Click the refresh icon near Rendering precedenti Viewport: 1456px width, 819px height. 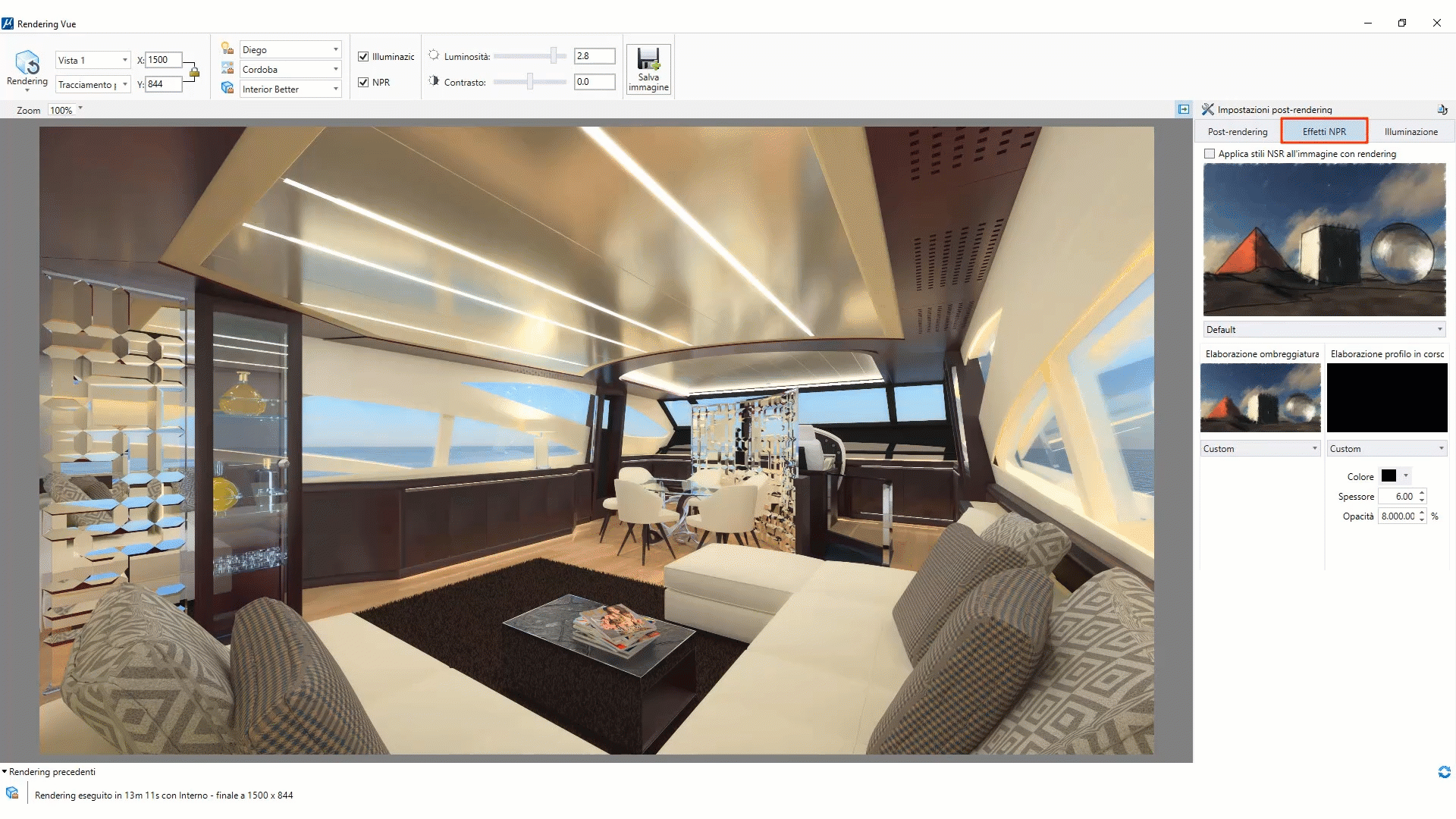point(1444,772)
